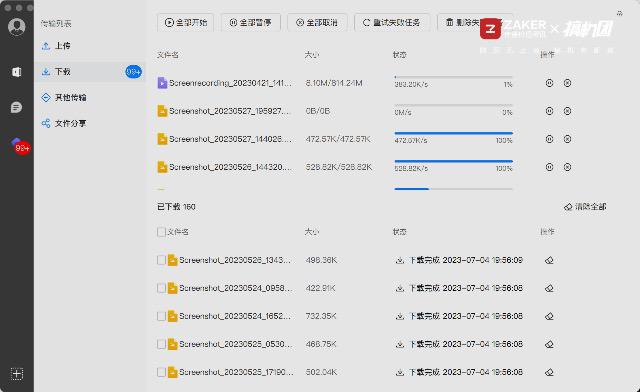Open the chat messages sidebar icon
Viewport: 640px width, 392px height.
16,107
